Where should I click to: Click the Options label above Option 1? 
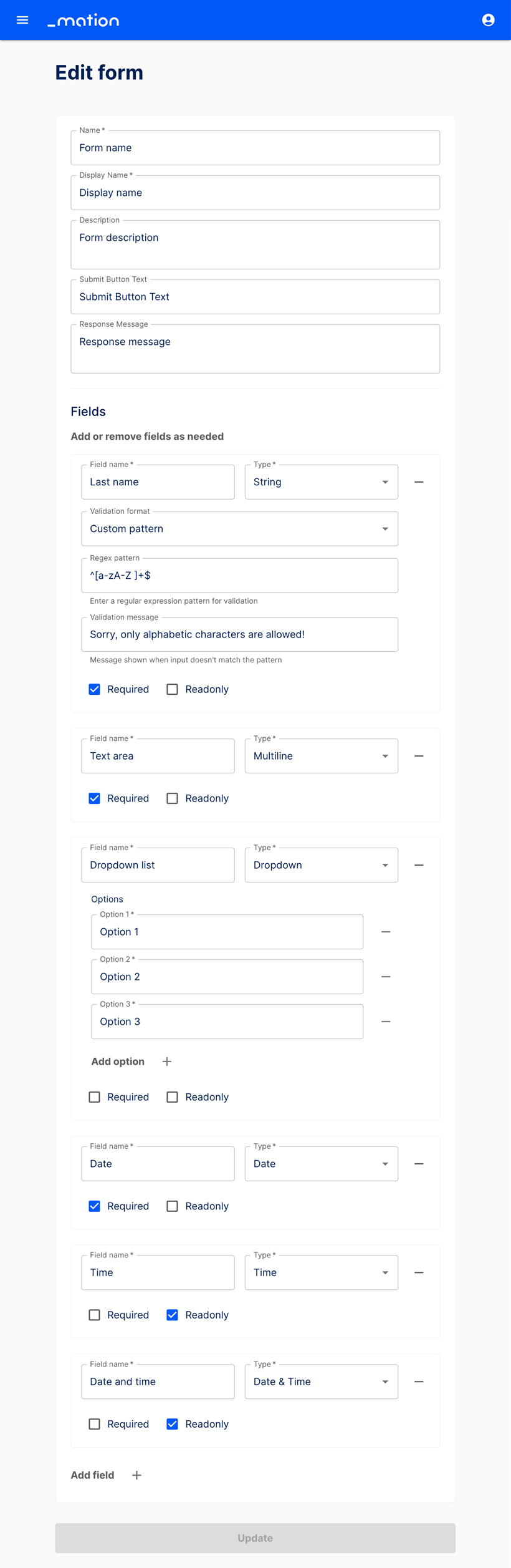click(107, 899)
